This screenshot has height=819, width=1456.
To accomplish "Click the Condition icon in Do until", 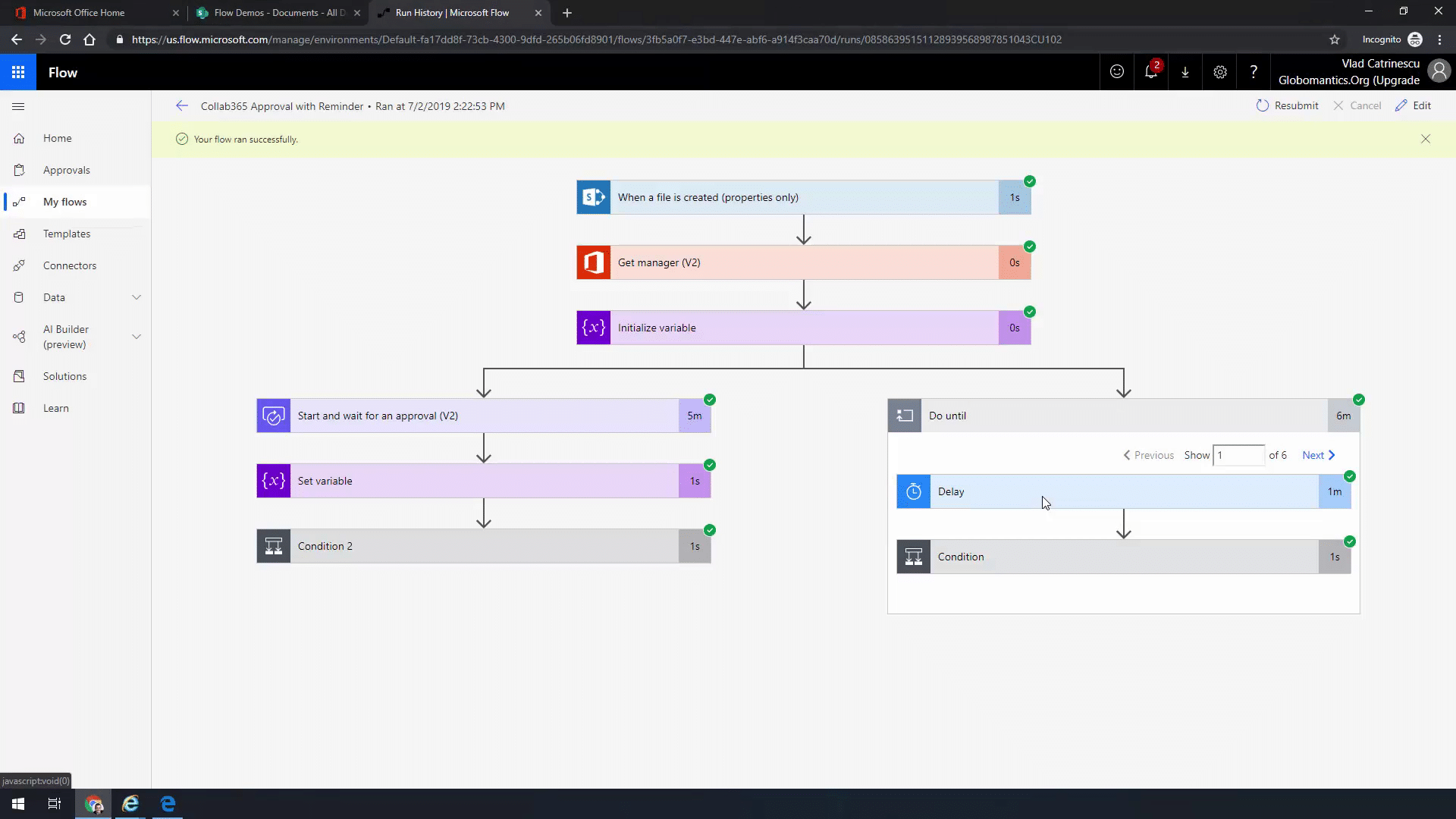I will (914, 557).
